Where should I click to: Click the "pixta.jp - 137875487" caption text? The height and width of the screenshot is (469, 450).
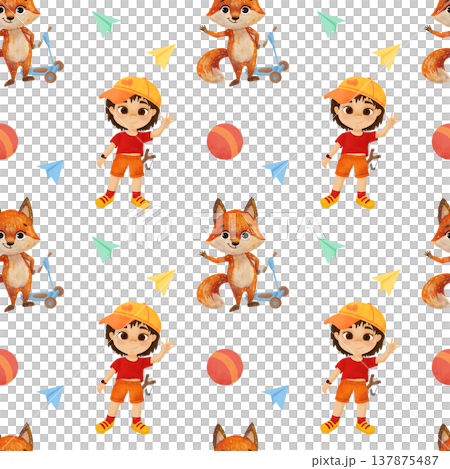375,461
